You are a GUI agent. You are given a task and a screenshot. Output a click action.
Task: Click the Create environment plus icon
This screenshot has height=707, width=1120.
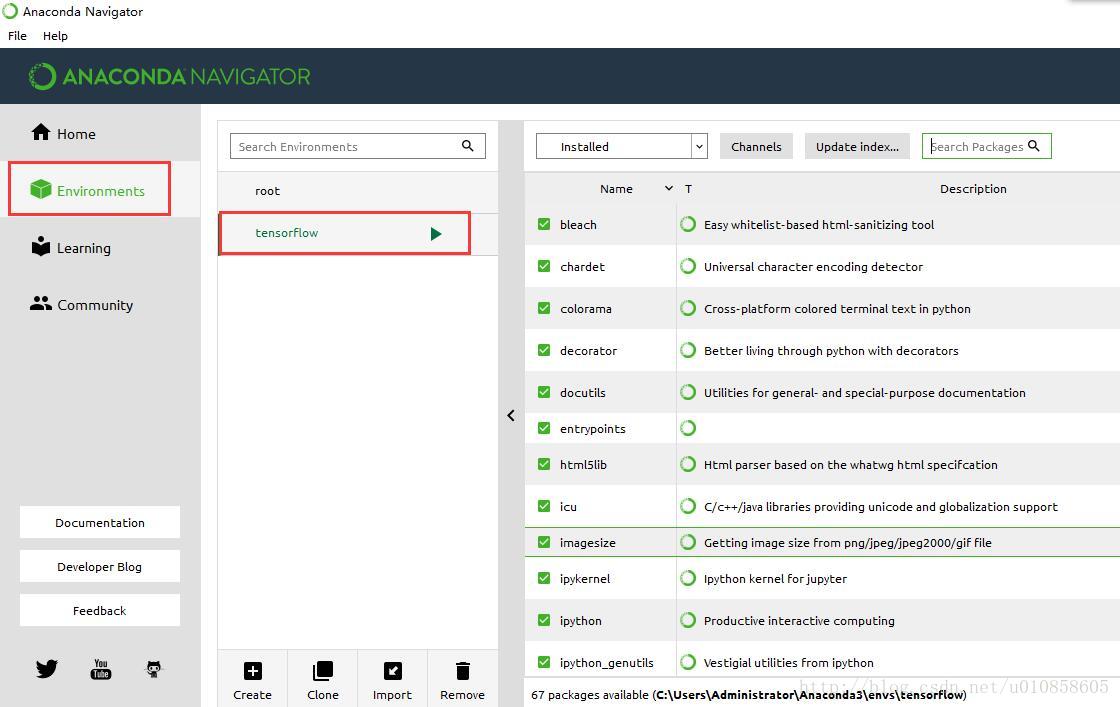(252, 671)
